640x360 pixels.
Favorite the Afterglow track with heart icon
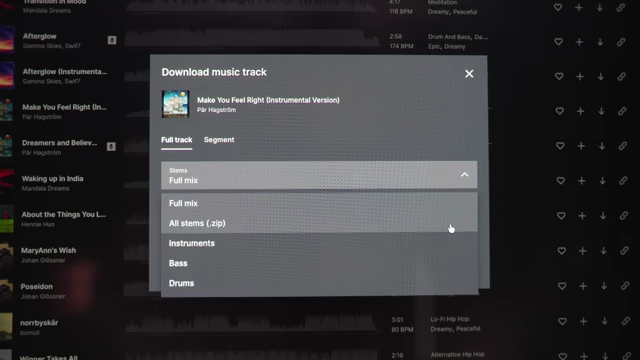558,42
